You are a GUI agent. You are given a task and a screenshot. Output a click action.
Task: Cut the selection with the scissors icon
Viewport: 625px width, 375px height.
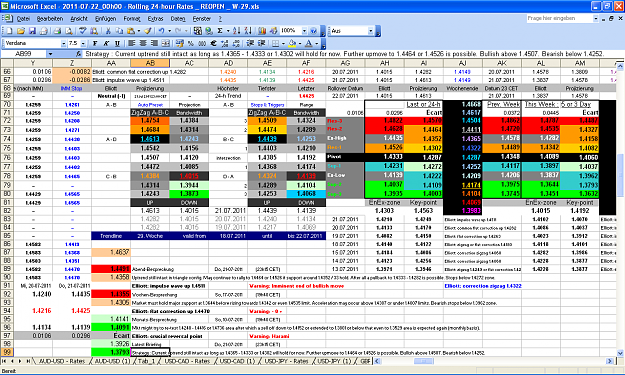[x=108, y=31]
